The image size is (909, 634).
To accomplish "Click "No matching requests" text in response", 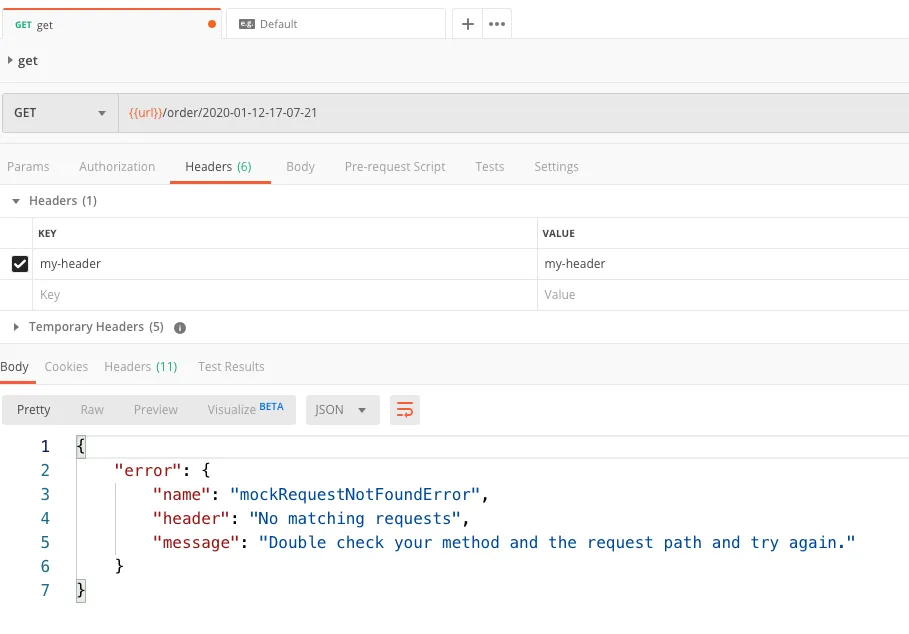I will [x=355, y=518].
